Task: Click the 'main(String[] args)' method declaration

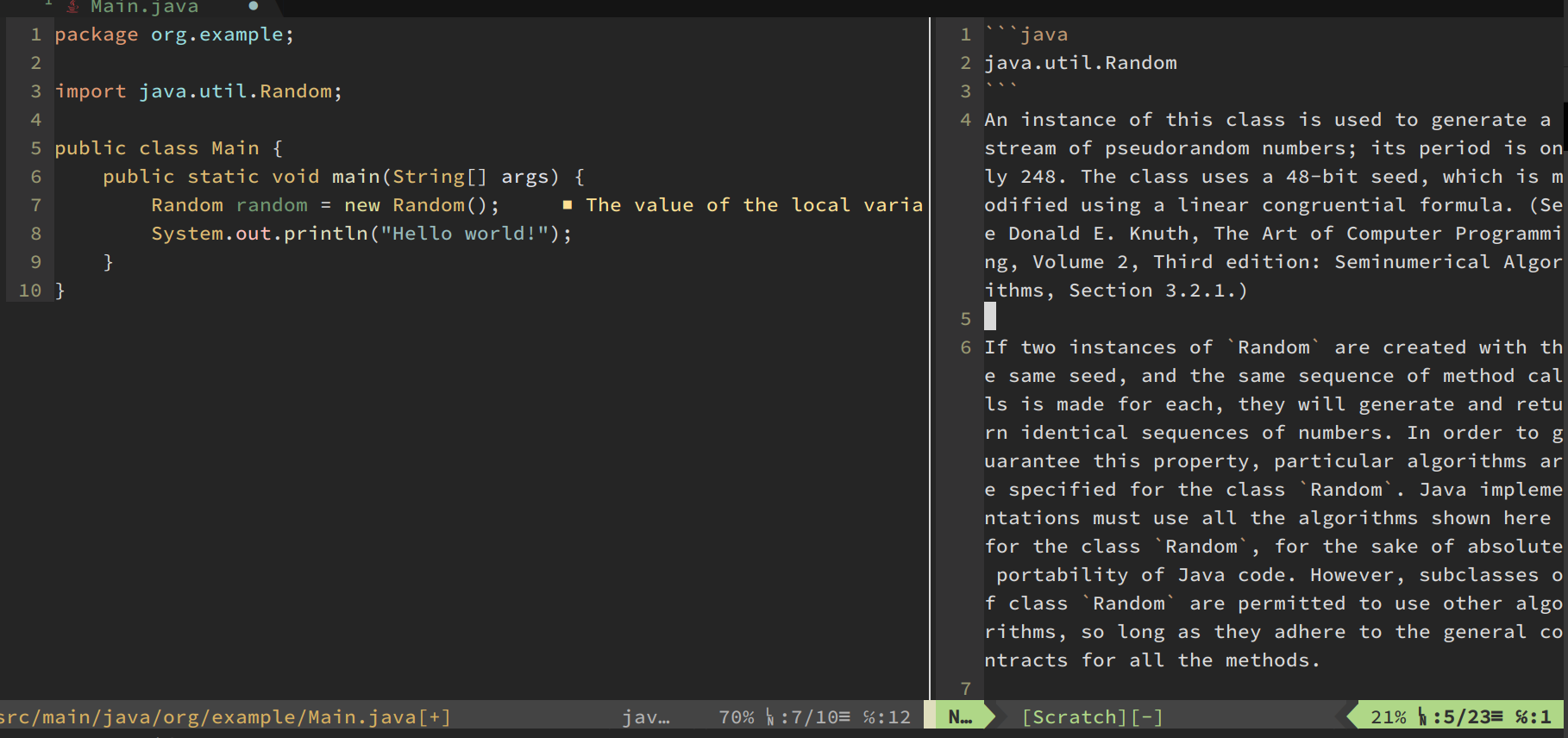Action: [x=446, y=177]
